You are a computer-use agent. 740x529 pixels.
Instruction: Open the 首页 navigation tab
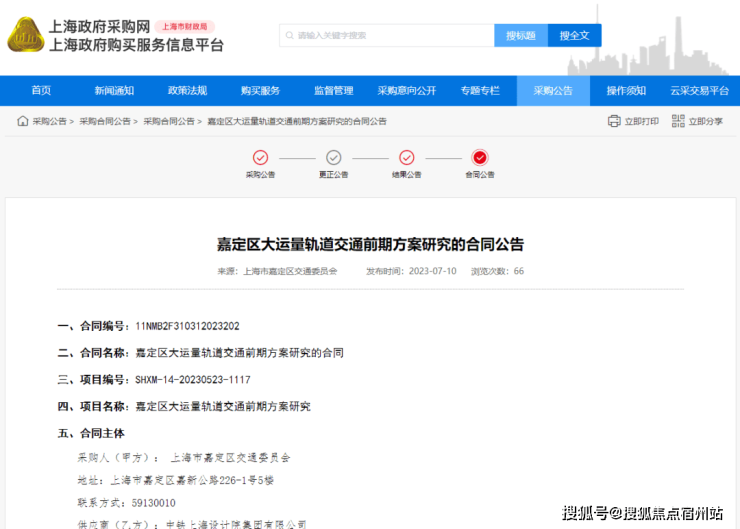(x=41, y=91)
